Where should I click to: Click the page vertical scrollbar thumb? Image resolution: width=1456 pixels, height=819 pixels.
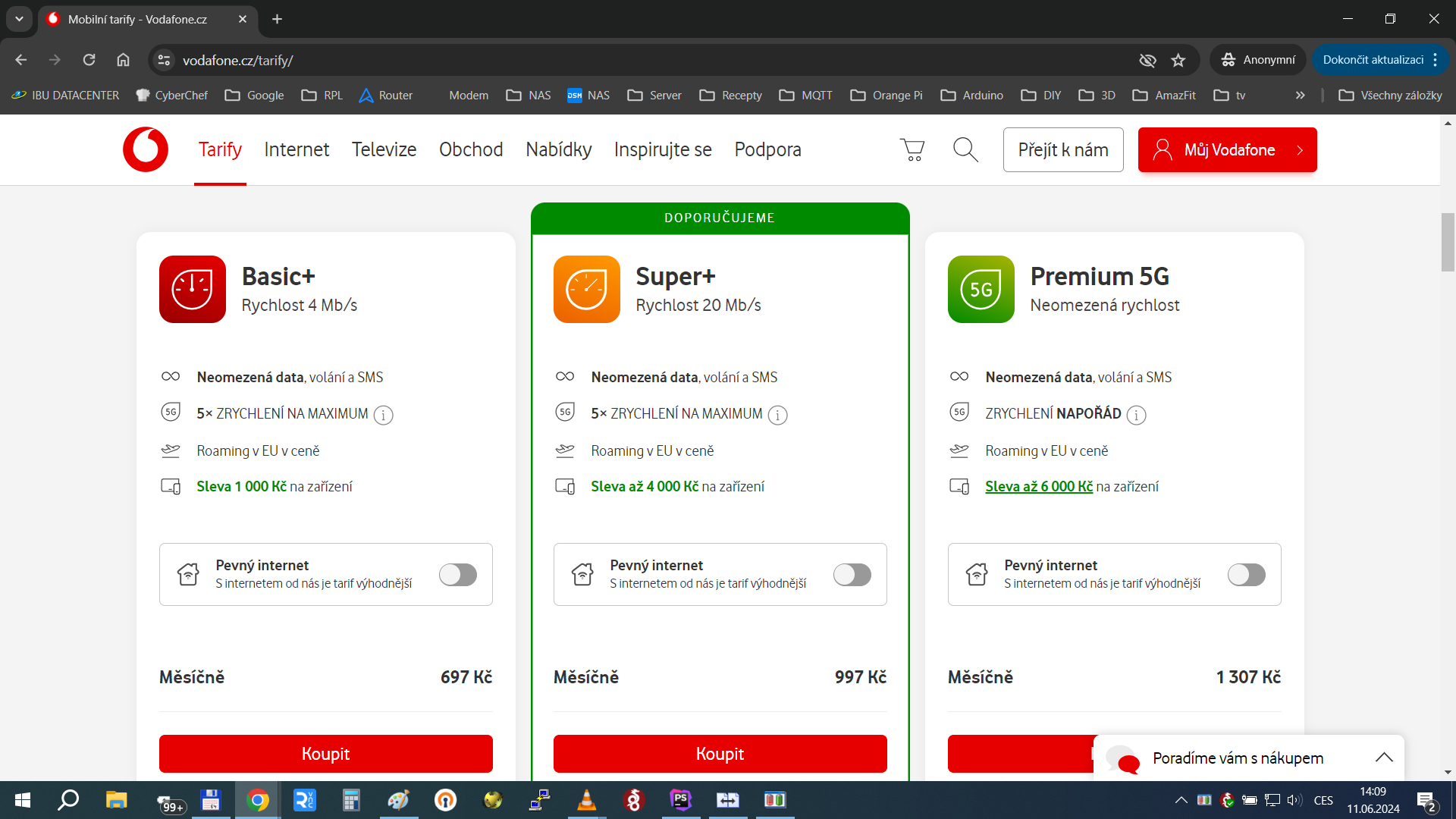coord(1448,242)
